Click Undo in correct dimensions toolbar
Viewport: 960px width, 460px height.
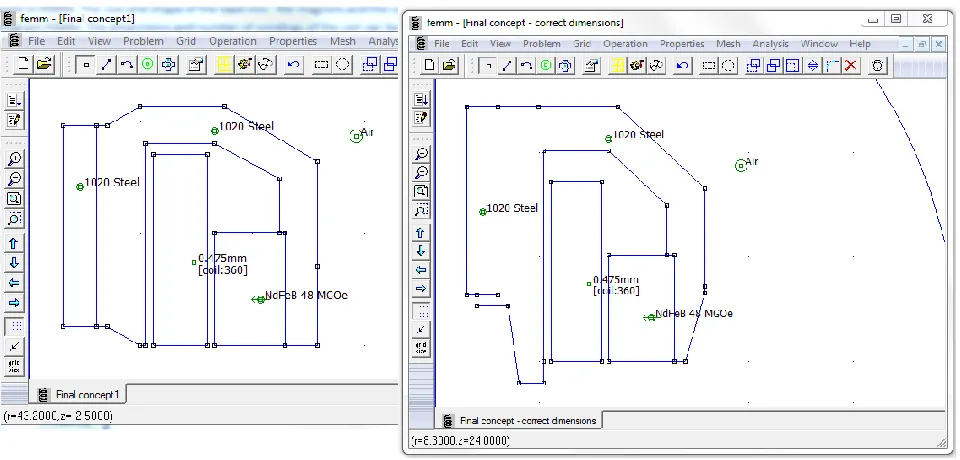[x=683, y=66]
